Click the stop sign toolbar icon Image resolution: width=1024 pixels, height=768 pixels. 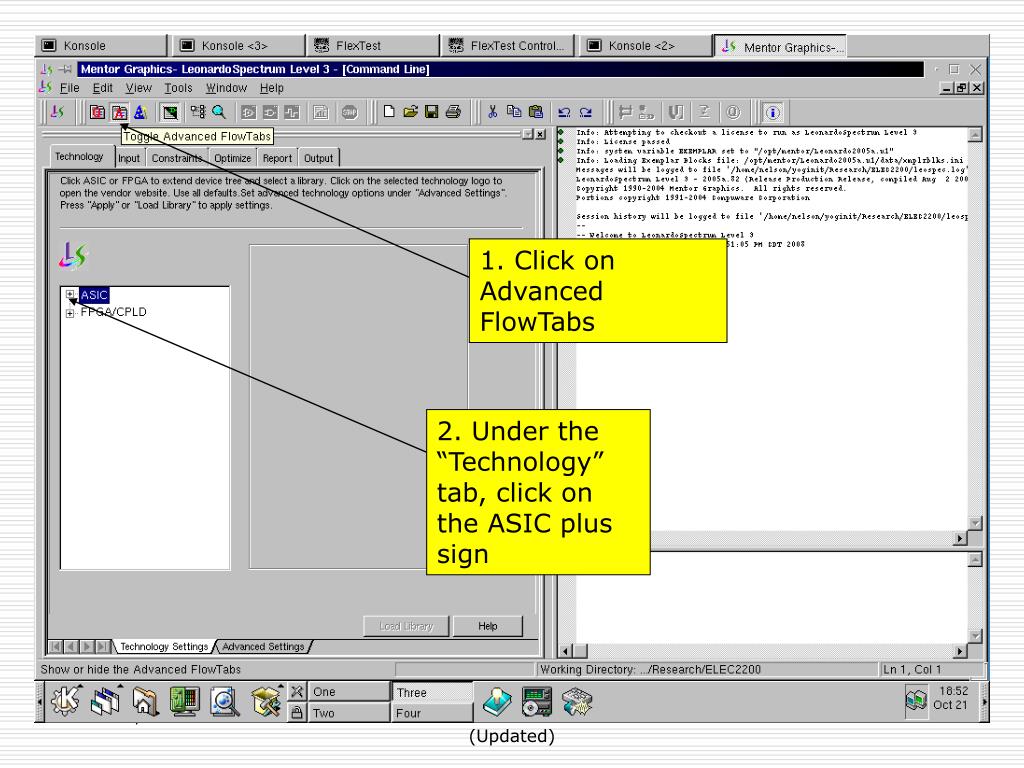350,112
